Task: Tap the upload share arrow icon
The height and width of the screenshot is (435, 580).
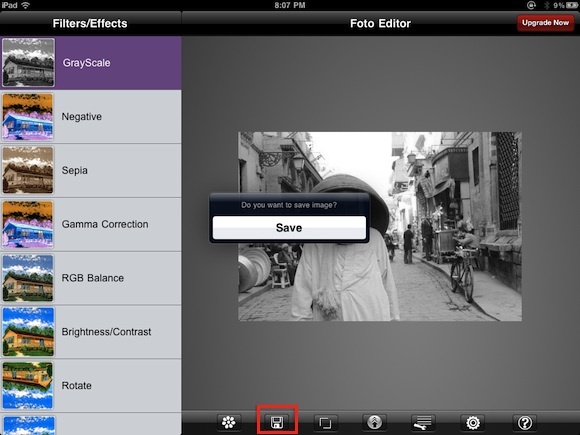Action: [x=374, y=422]
